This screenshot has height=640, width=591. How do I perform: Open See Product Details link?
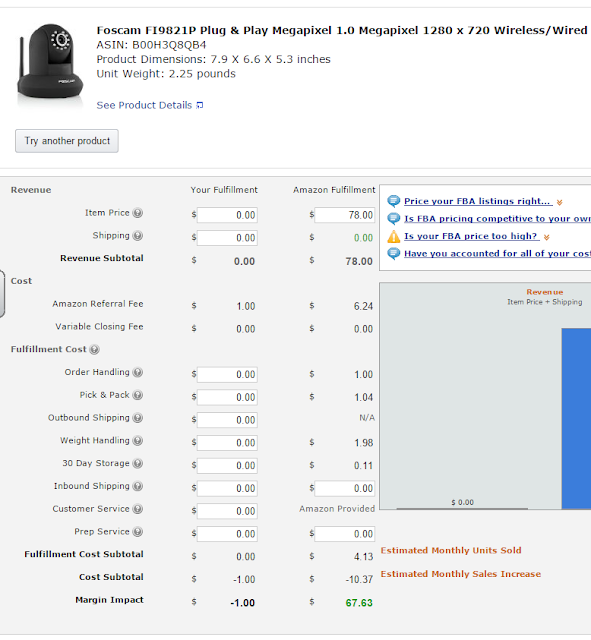coord(144,105)
